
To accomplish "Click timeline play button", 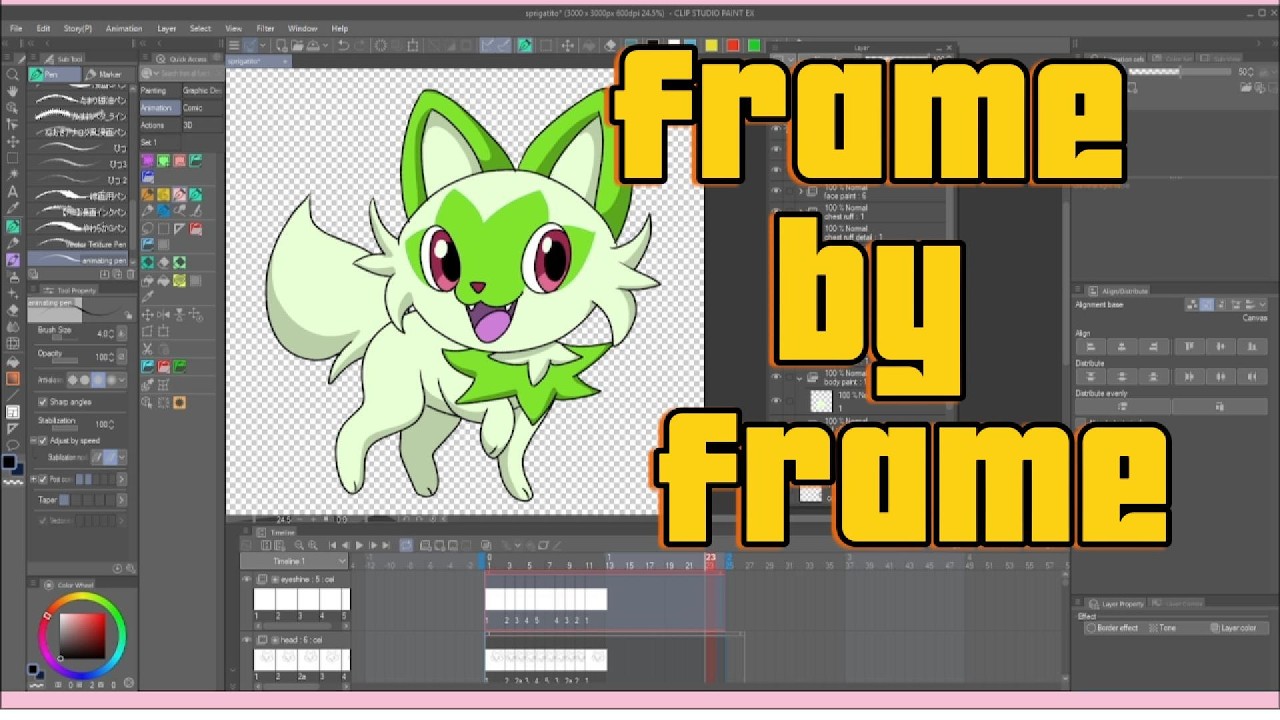I will (x=359, y=545).
